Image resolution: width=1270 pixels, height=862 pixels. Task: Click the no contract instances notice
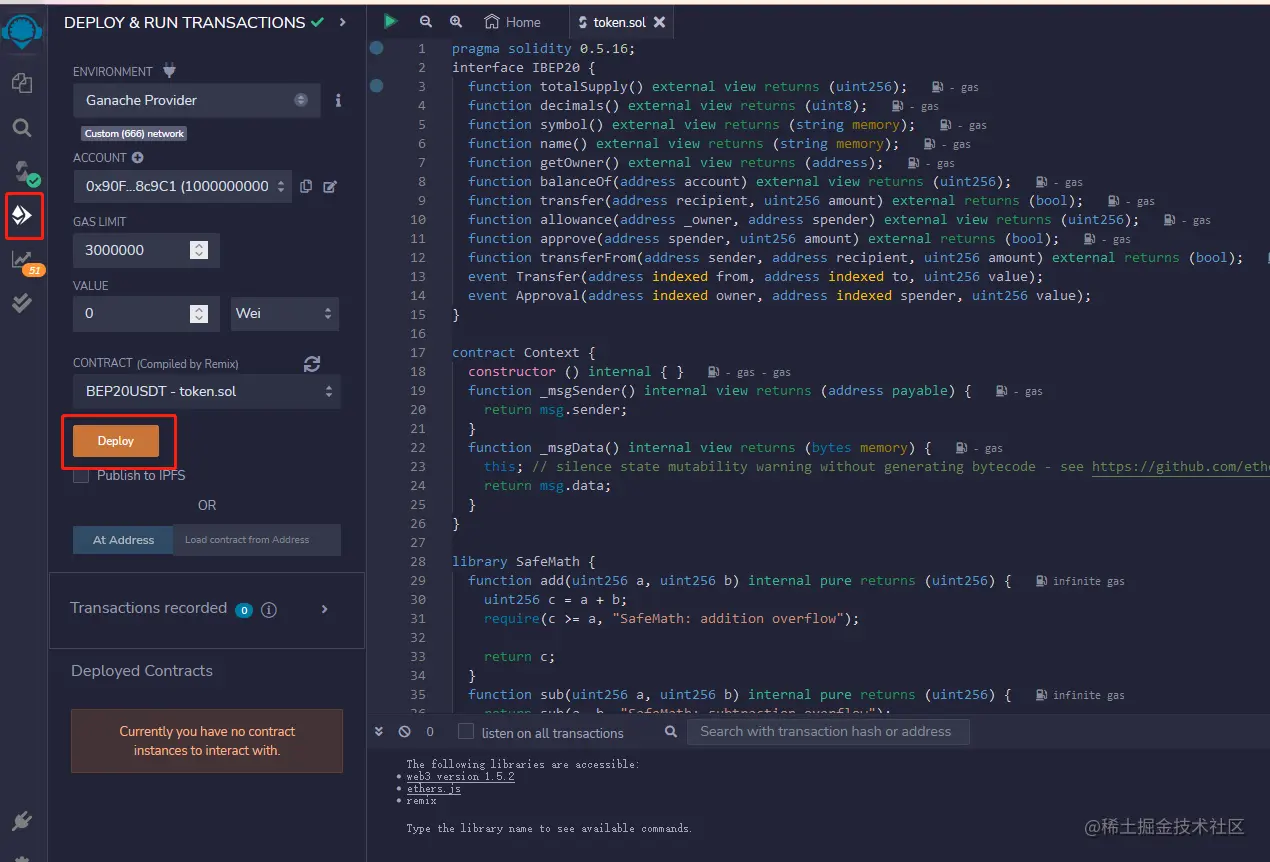[207, 741]
